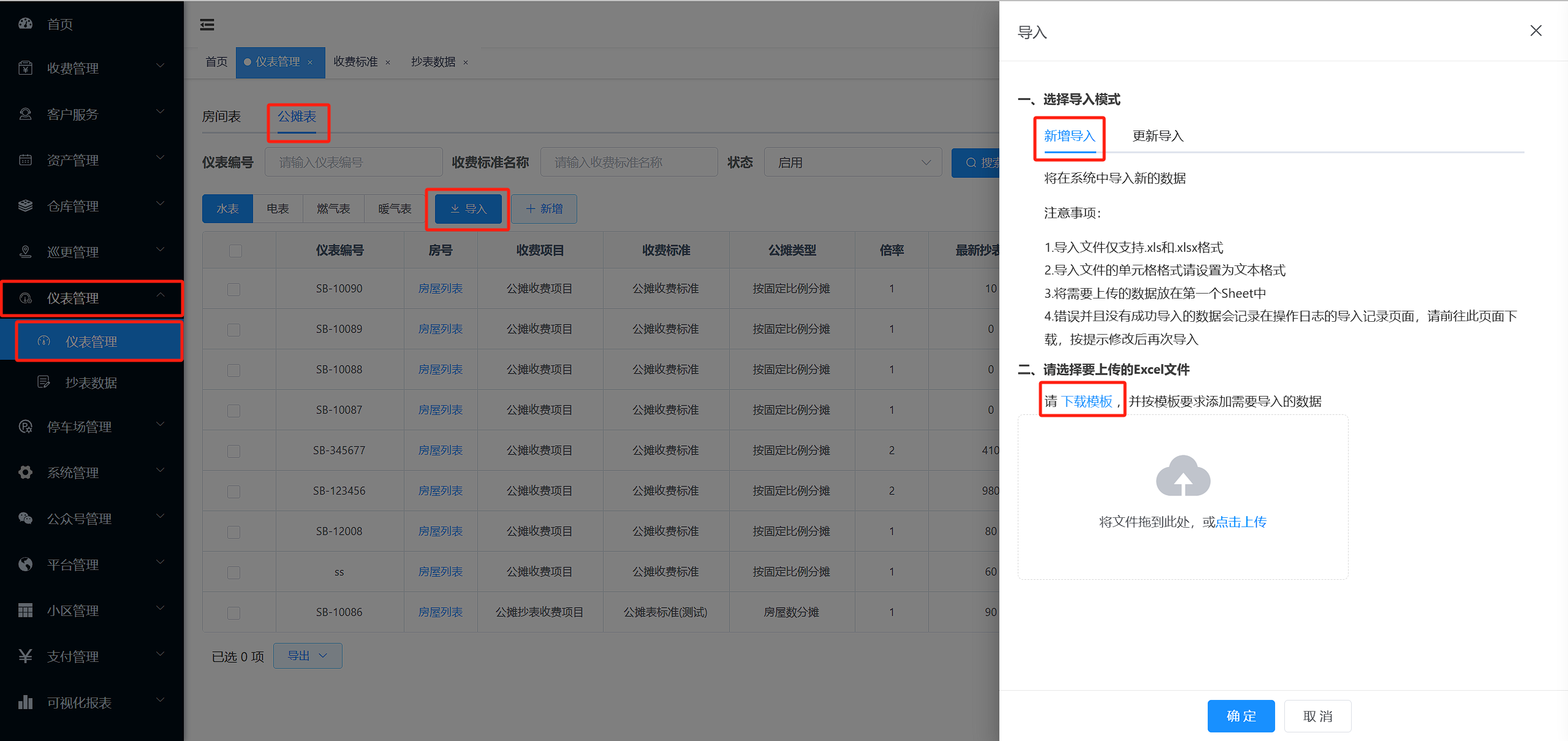The width and height of the screenshot is (1568, 741).
Task: Check the row SB-10087 checkbox
Action: 233,411
